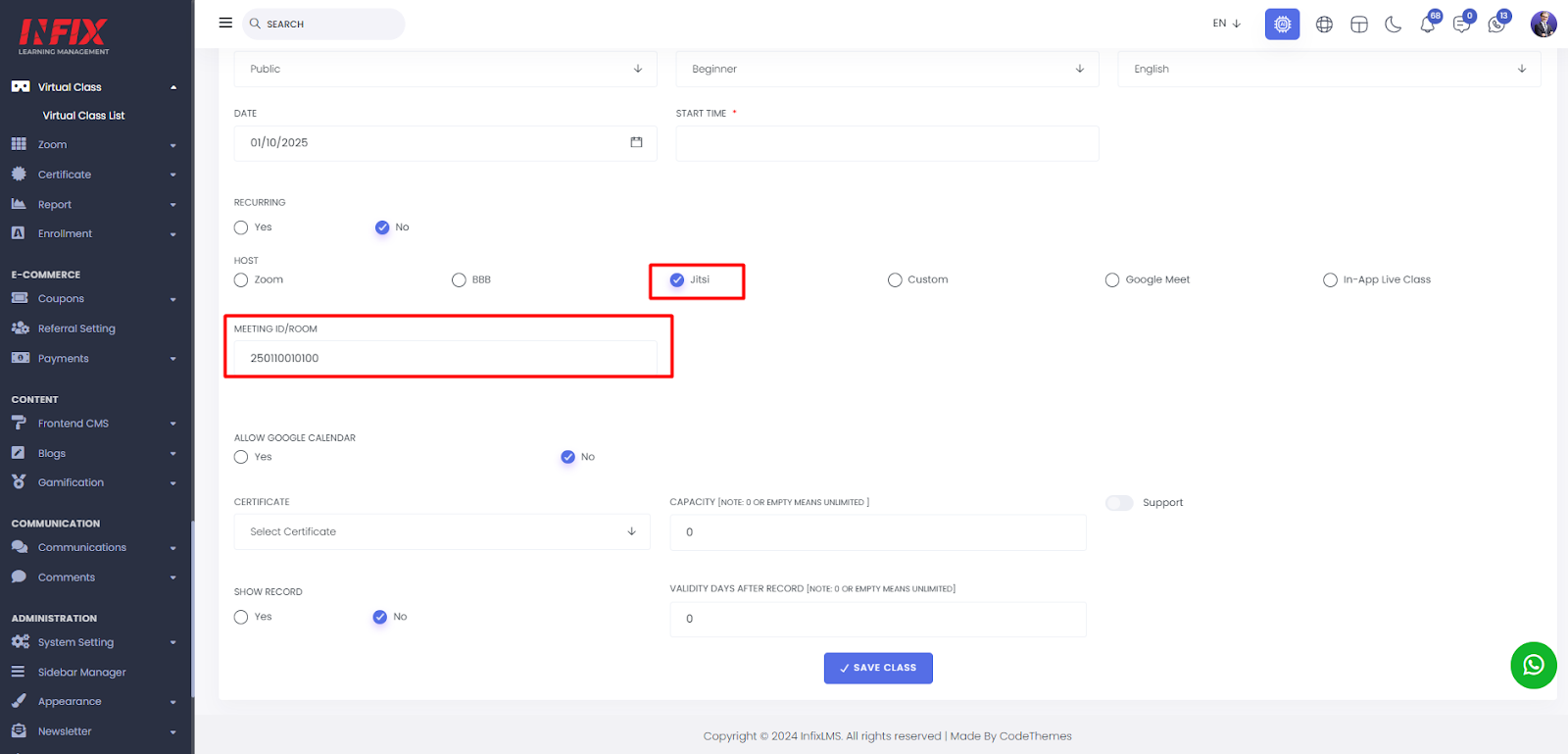Click the Save Class button
This screenshot has height=754, width=1568.
click(878, 668)
